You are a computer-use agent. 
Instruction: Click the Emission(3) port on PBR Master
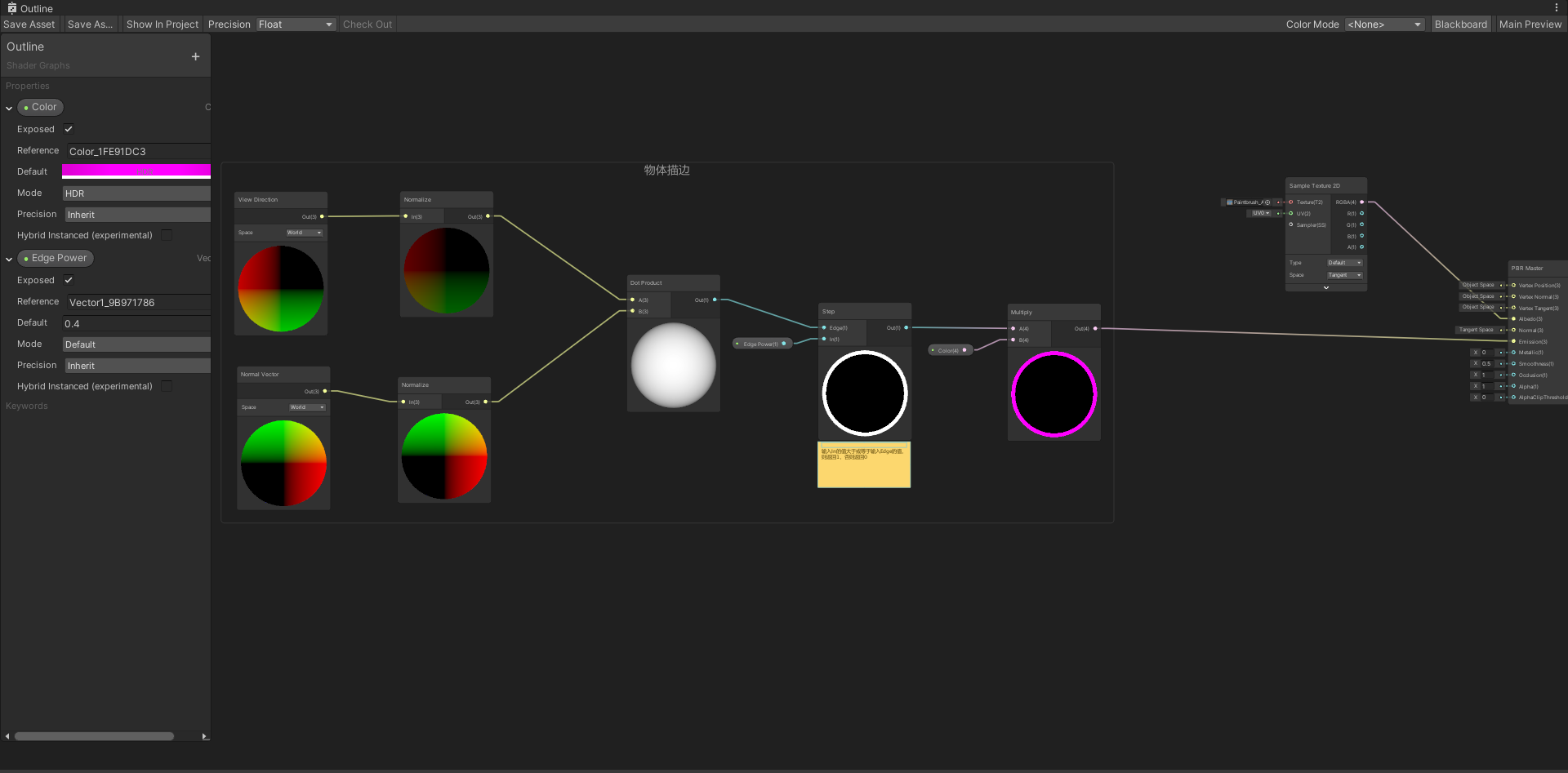(x=1512, y=341)
